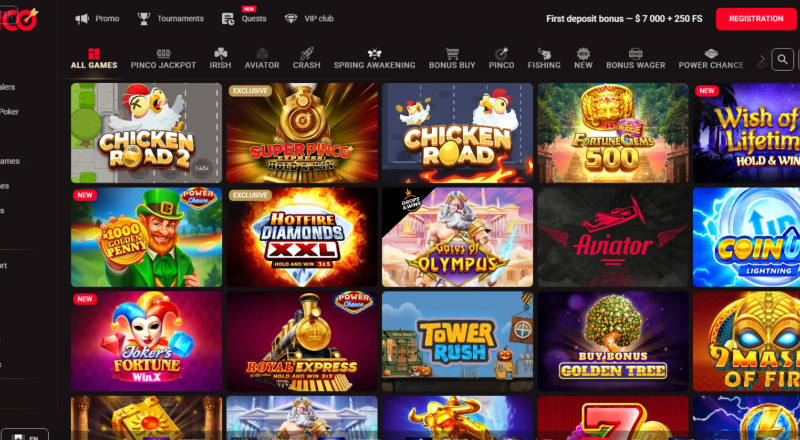This screenshot has height=440, width=800.
Task: Open the Tower Rush game tile
Action: [x=458, y=341]
